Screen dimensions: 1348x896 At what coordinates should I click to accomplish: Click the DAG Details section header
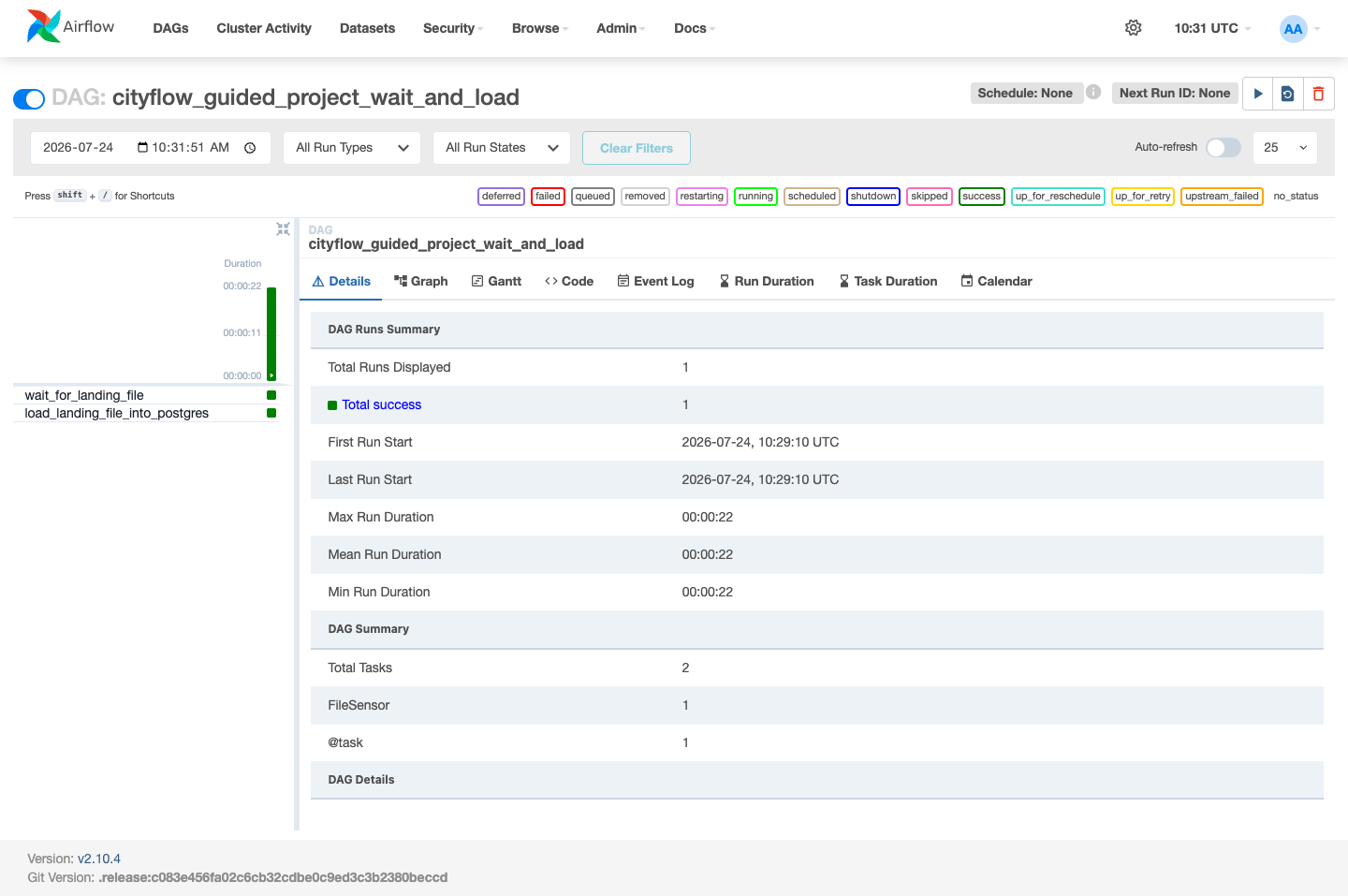click(x=817, y=780)
